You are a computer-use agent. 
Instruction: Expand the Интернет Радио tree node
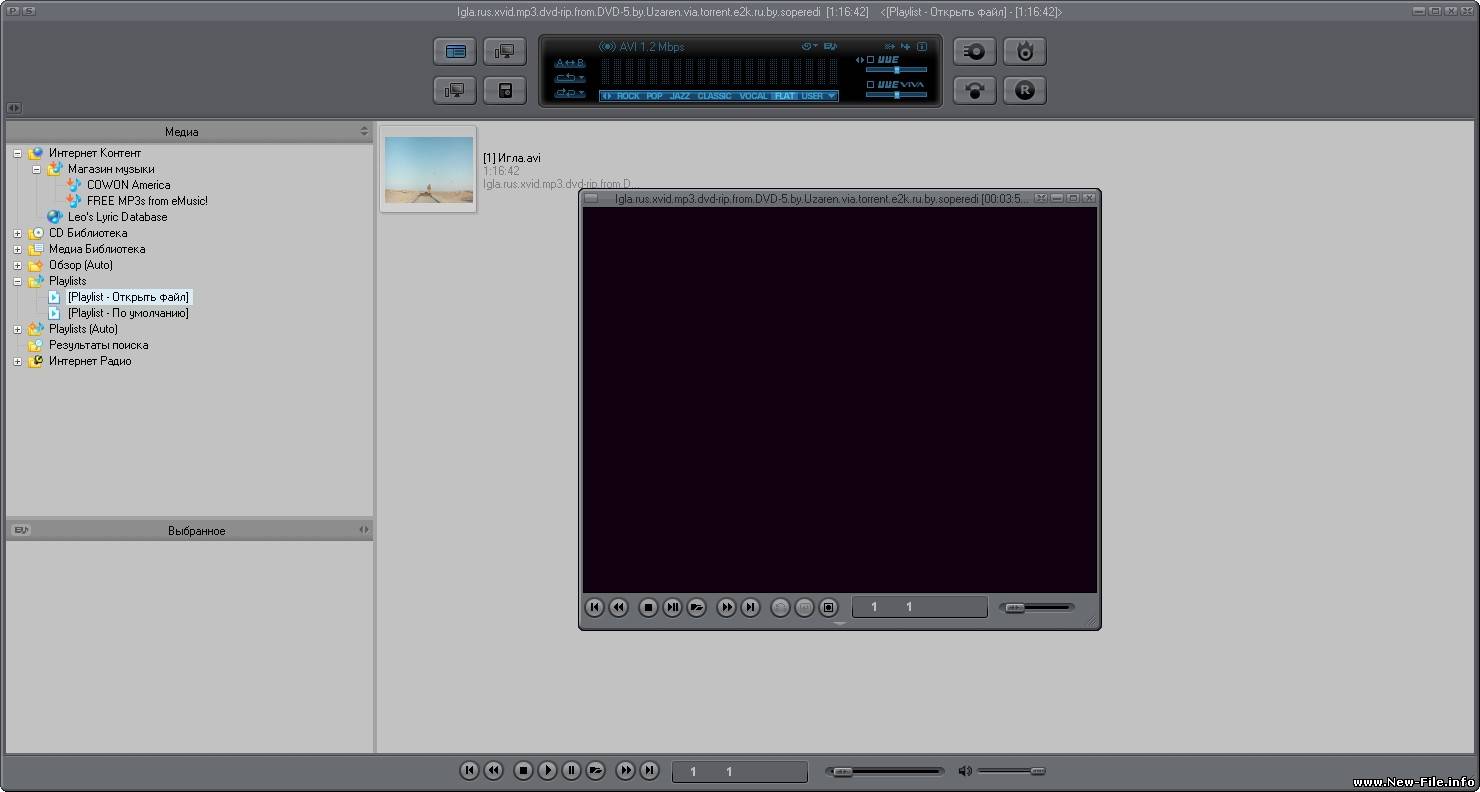click(x=18, y=361)
